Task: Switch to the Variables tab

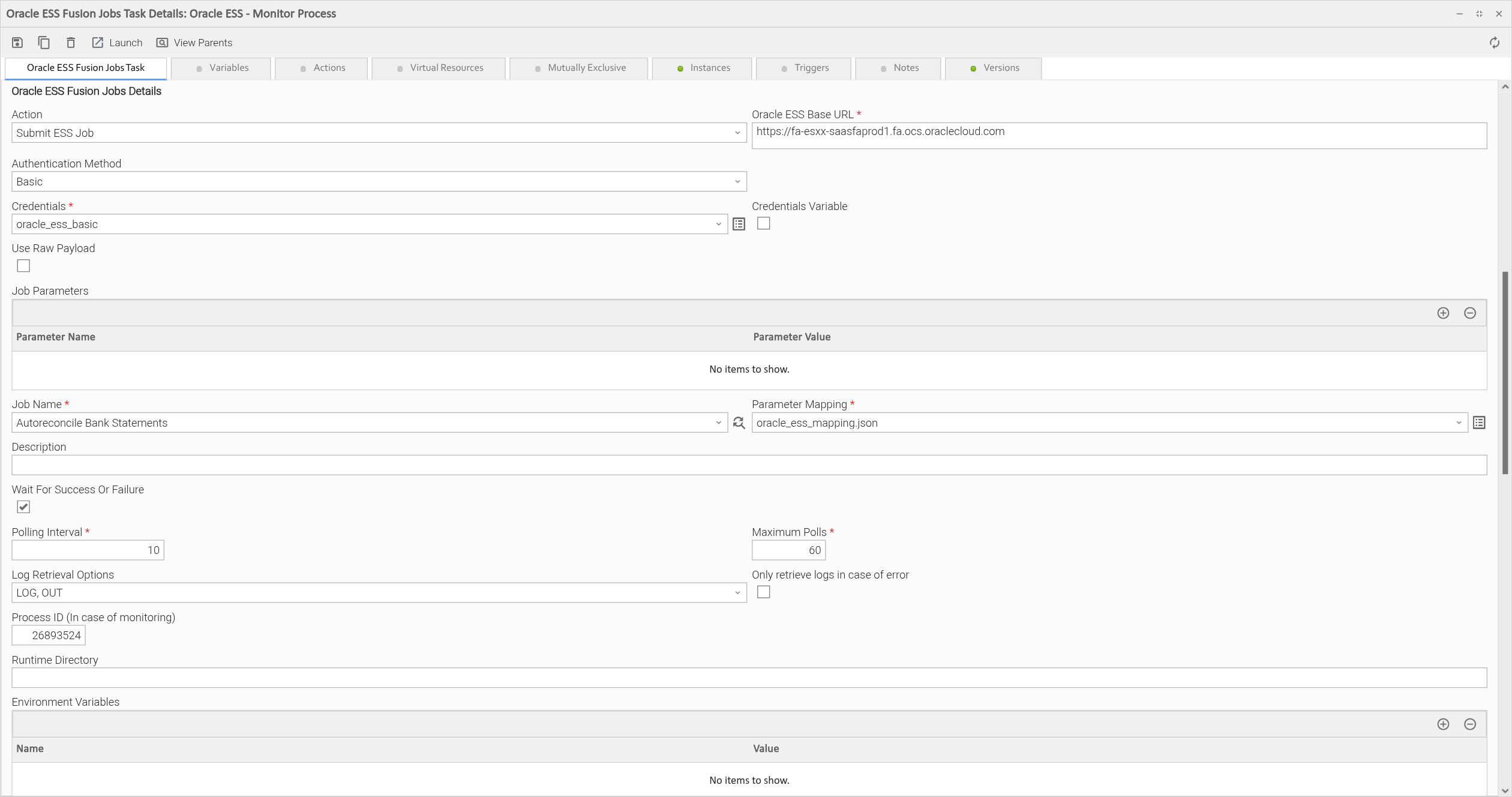Action: click(221, 68)
